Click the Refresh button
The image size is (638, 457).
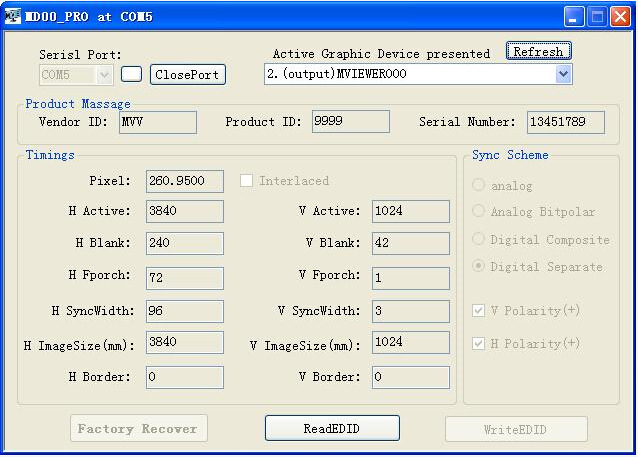(x=538, y=52)
